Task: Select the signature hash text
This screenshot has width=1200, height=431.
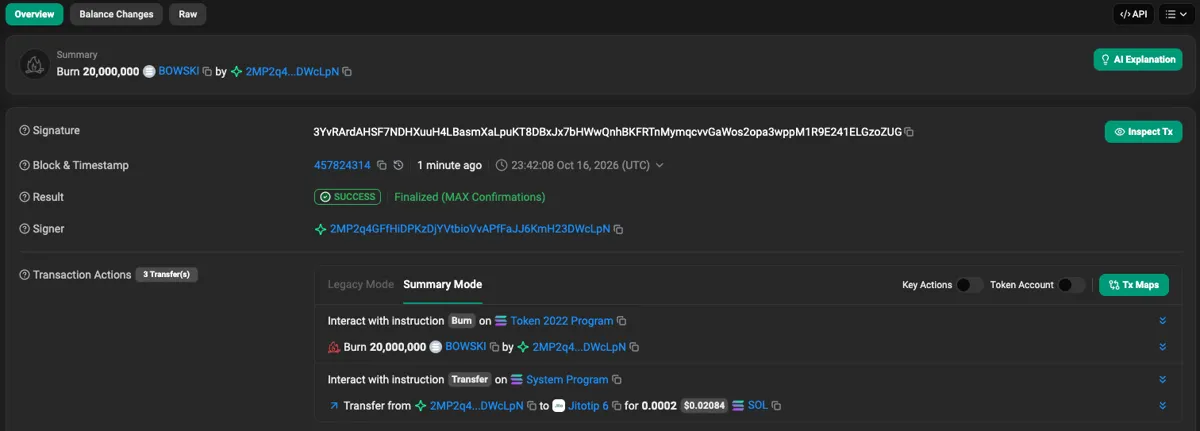Action: [x=607, y=132]
